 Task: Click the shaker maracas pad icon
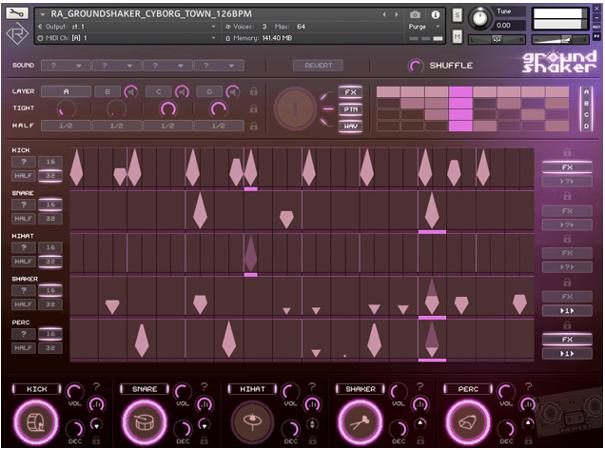359,422
